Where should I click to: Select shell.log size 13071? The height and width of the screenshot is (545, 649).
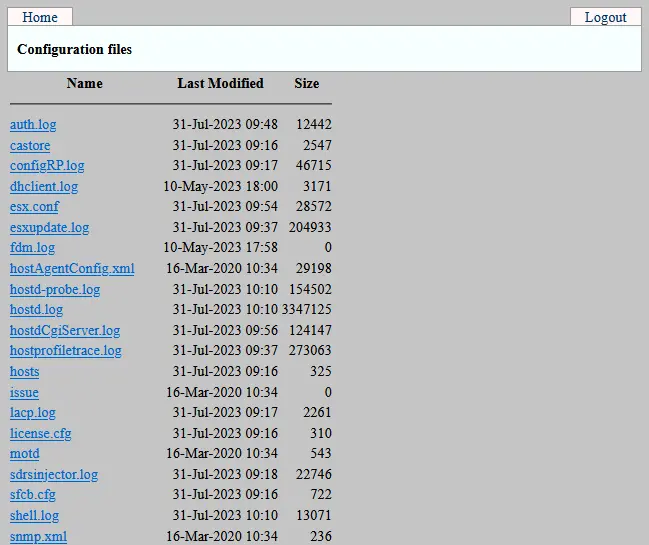coord(314,515)
